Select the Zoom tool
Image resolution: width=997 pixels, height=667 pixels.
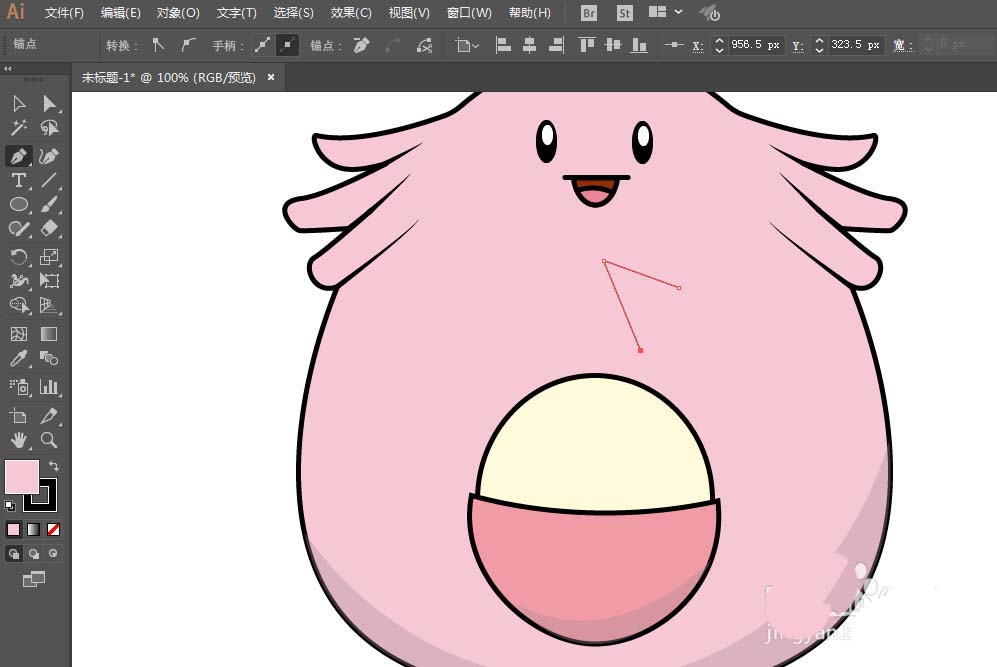point(49,440)
